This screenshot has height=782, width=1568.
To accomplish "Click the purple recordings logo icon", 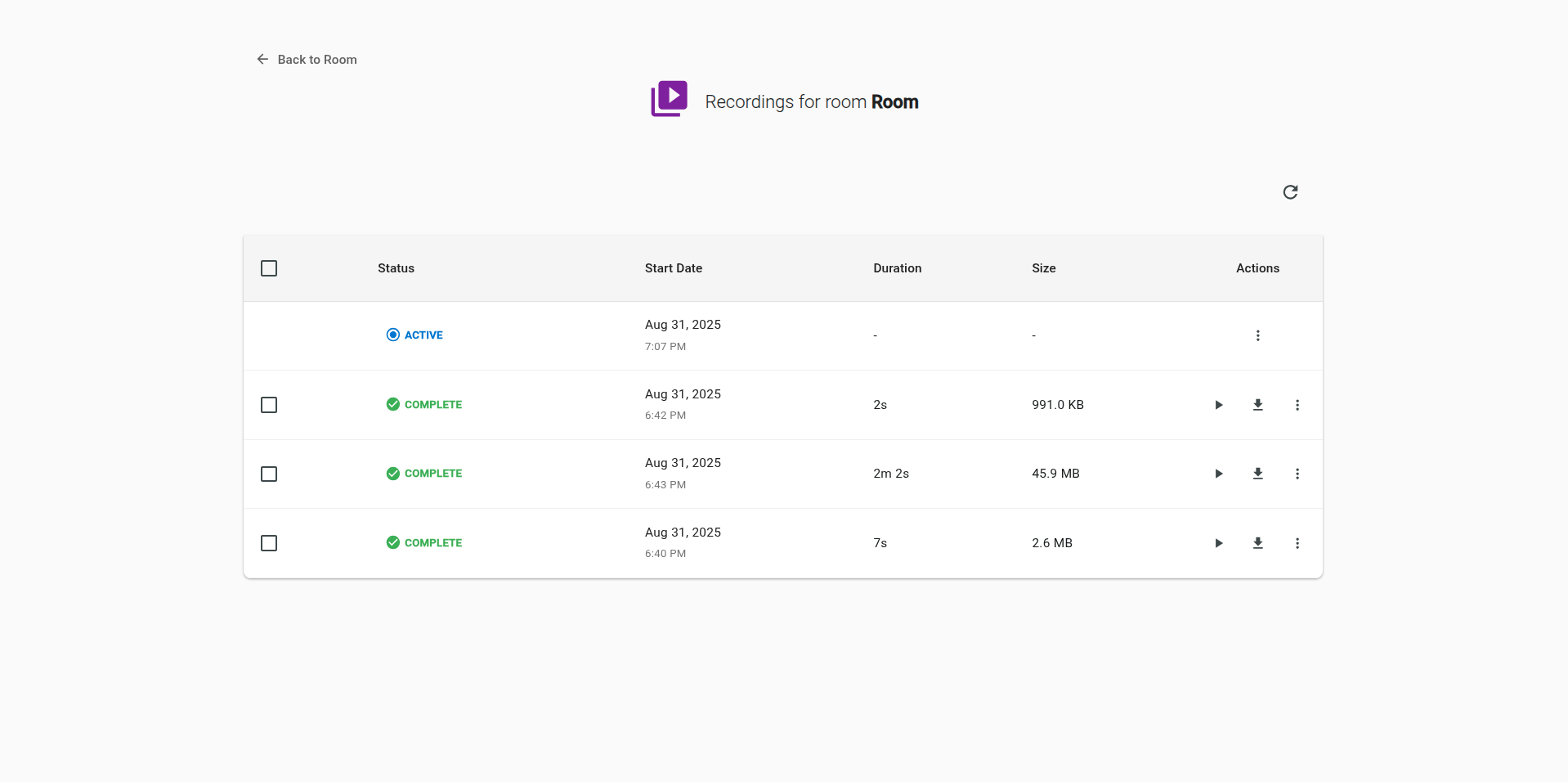I will pos(669,99).
